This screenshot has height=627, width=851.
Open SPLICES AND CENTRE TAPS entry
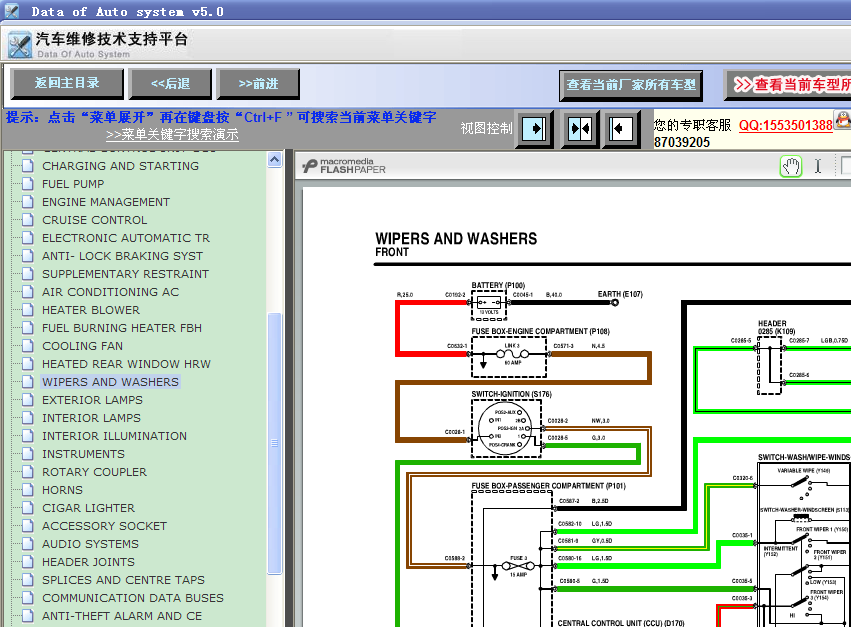click(124, 579)
